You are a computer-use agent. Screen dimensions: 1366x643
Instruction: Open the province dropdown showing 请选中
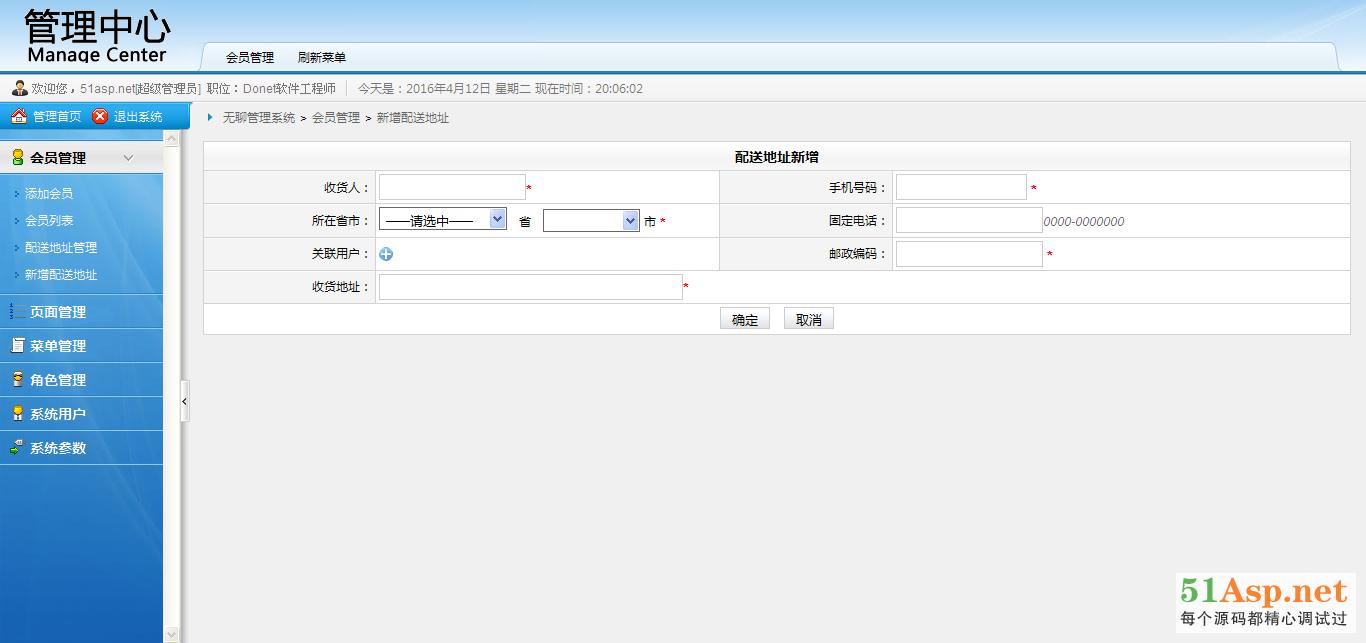442,220
